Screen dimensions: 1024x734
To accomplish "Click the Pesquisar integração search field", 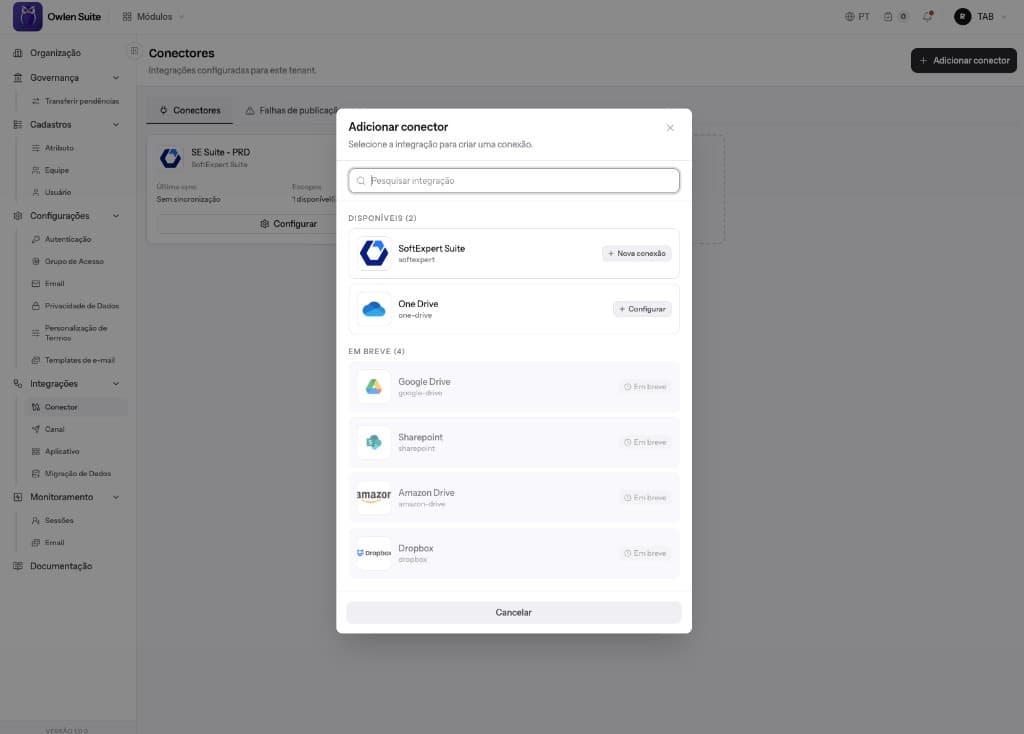I will pos(514,181).
